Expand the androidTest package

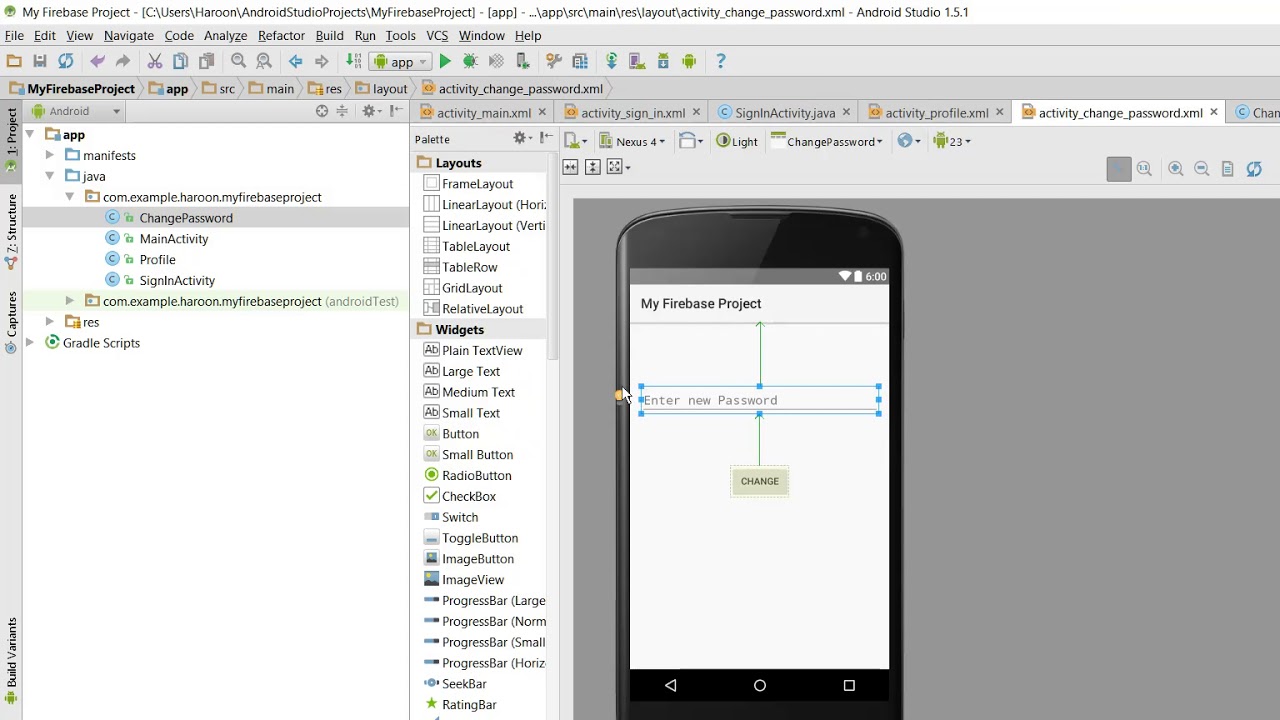click(x=69, y=301)
